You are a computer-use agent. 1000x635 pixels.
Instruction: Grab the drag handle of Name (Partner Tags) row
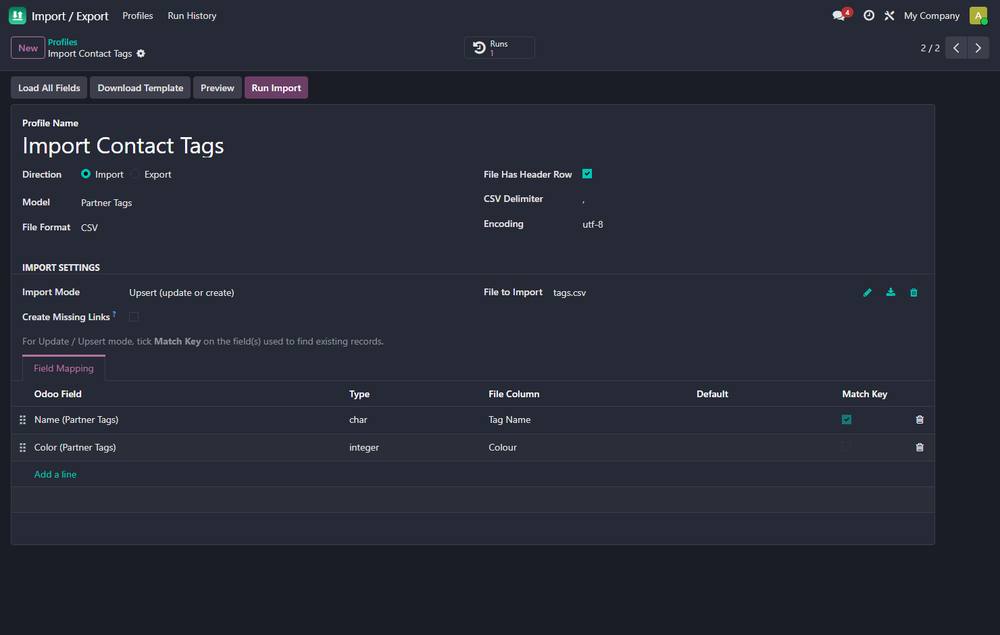[22, 420]
